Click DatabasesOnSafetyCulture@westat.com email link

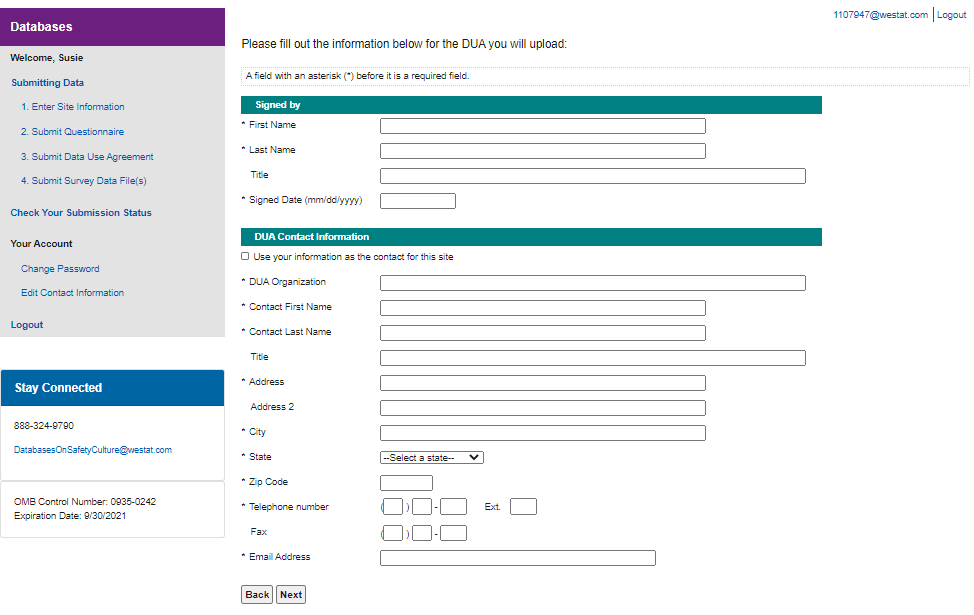tap(93, 450)
